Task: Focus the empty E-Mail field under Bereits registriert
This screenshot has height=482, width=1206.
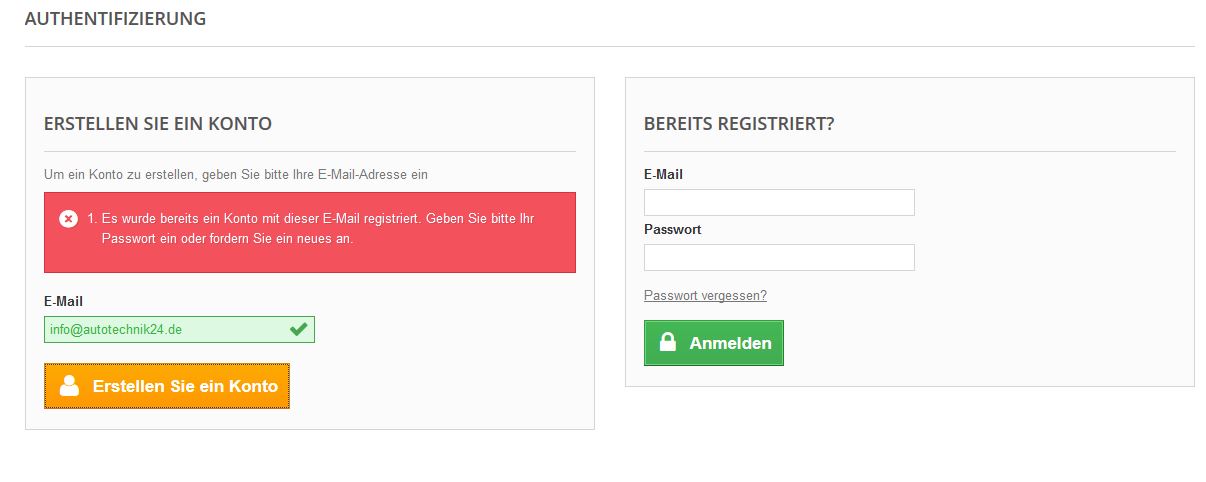Action: pos(779,202)
